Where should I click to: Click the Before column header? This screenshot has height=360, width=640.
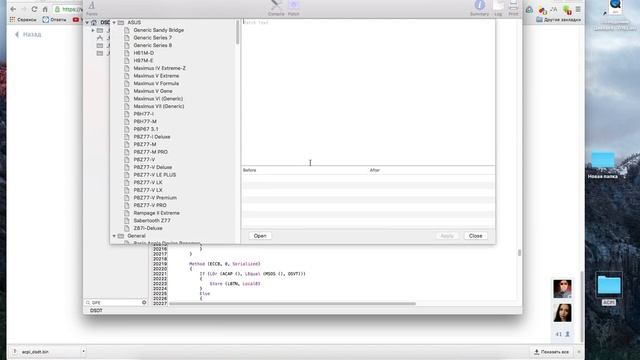point(305,170)
